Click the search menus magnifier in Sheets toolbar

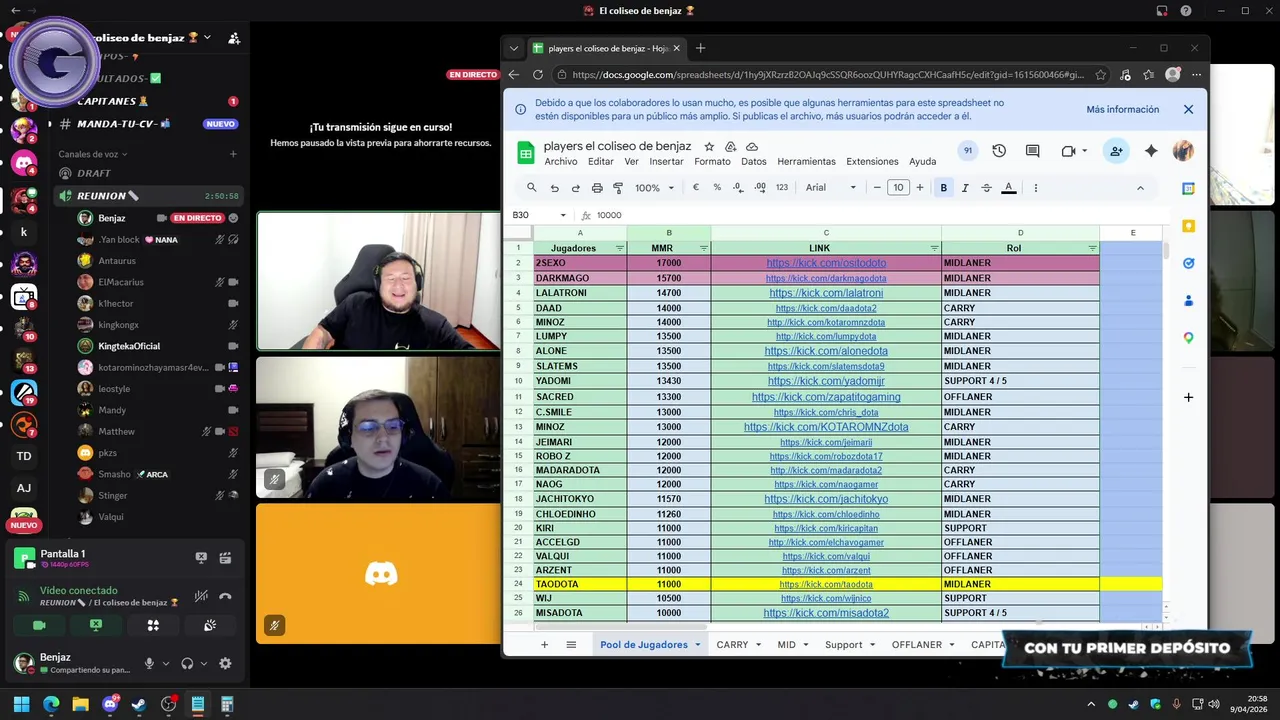coord(532,188)
